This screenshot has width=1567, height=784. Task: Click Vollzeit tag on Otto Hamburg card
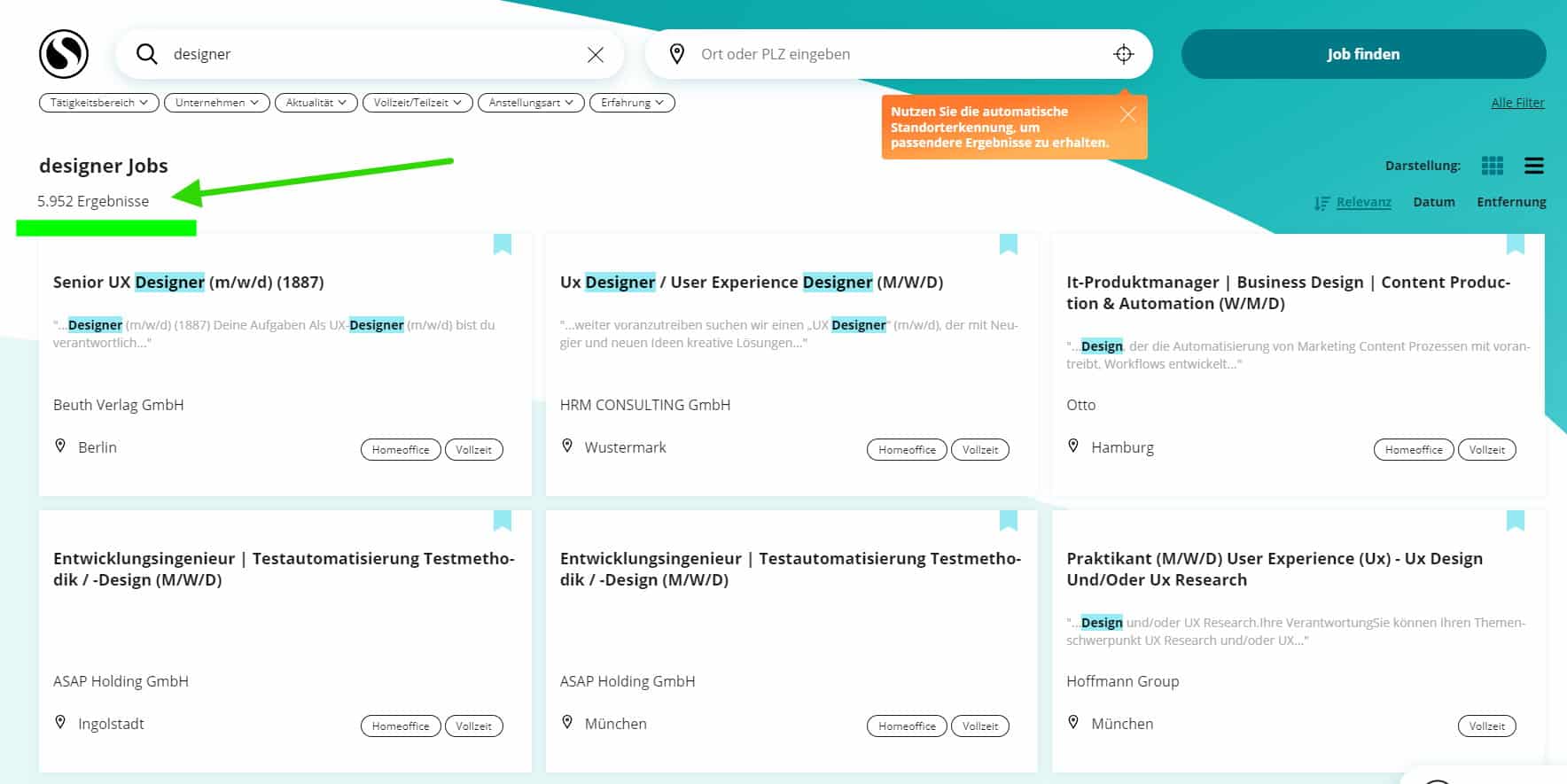pyautogui.click(x=1487, y=450)
